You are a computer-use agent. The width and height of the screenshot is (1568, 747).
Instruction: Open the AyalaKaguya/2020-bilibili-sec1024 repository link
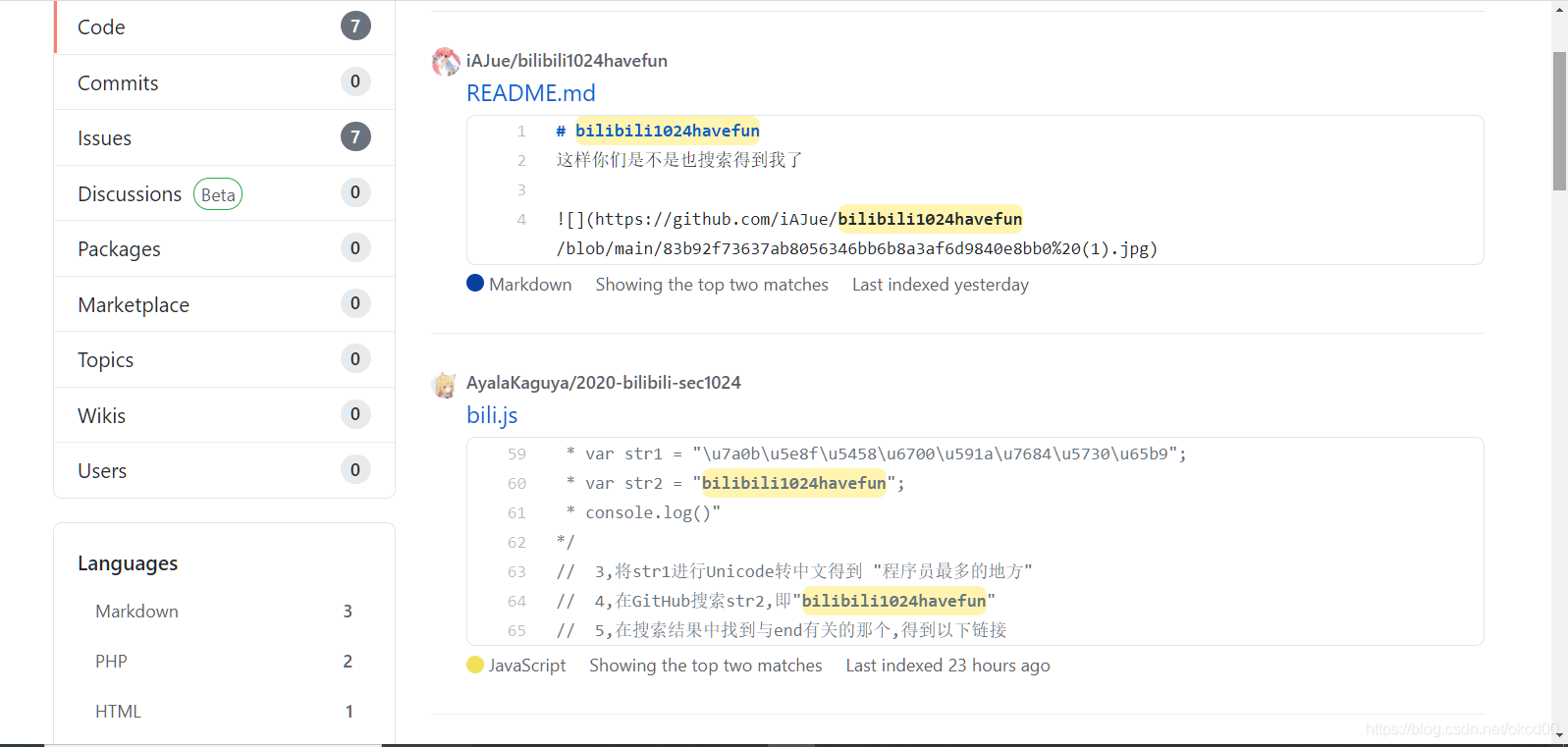[x=604, y=383]
